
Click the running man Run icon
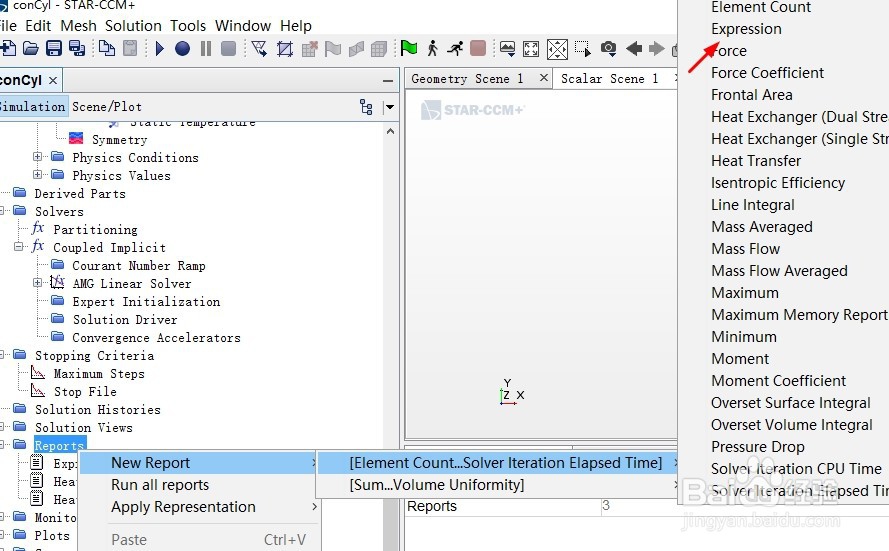455,49
